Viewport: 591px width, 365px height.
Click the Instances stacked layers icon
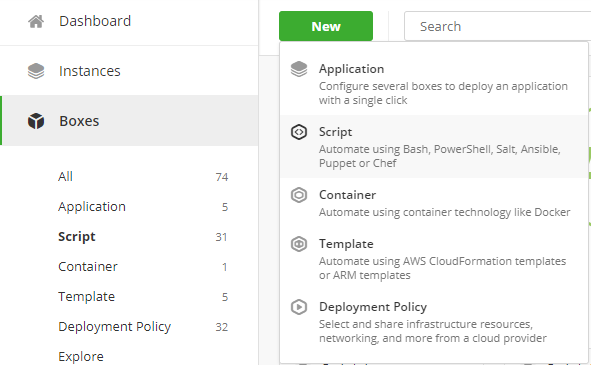36,71
